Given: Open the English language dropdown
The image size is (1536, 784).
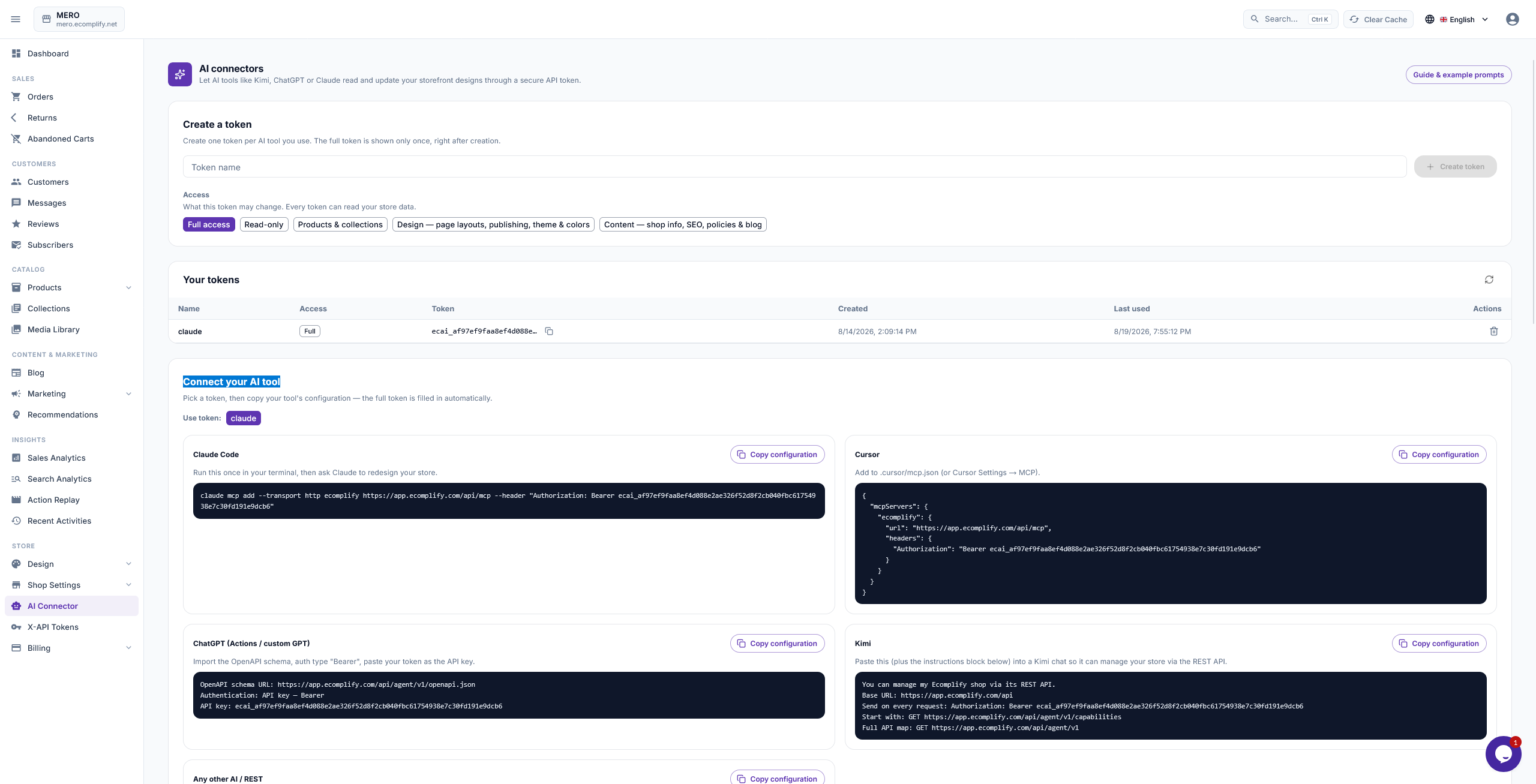Looking at the screenshot, I should (x=1457, y=19).
